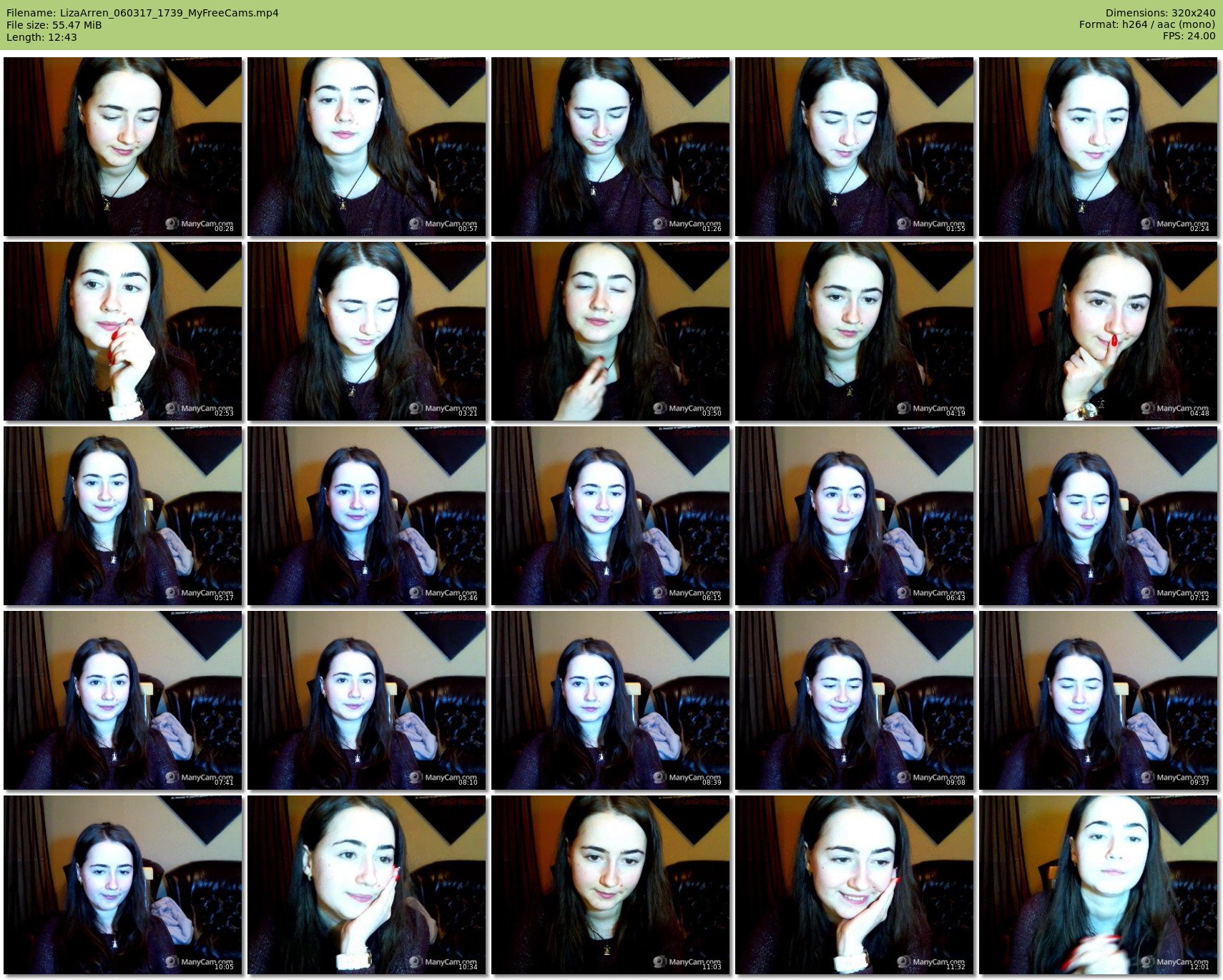Click the thumbnail marked 01:26
The height and width of the screenshot is (980, 1223).
tap(611, 147)
